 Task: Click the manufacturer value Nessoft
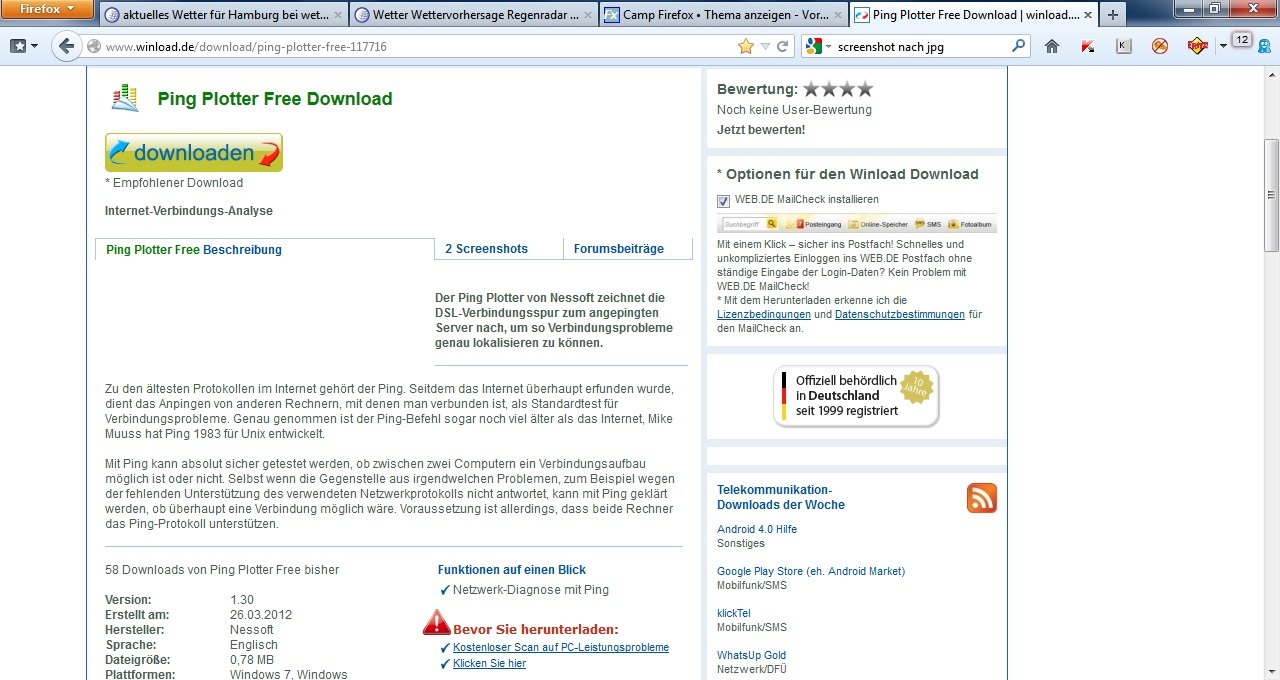pyautogui.click(x=252, y=630)
